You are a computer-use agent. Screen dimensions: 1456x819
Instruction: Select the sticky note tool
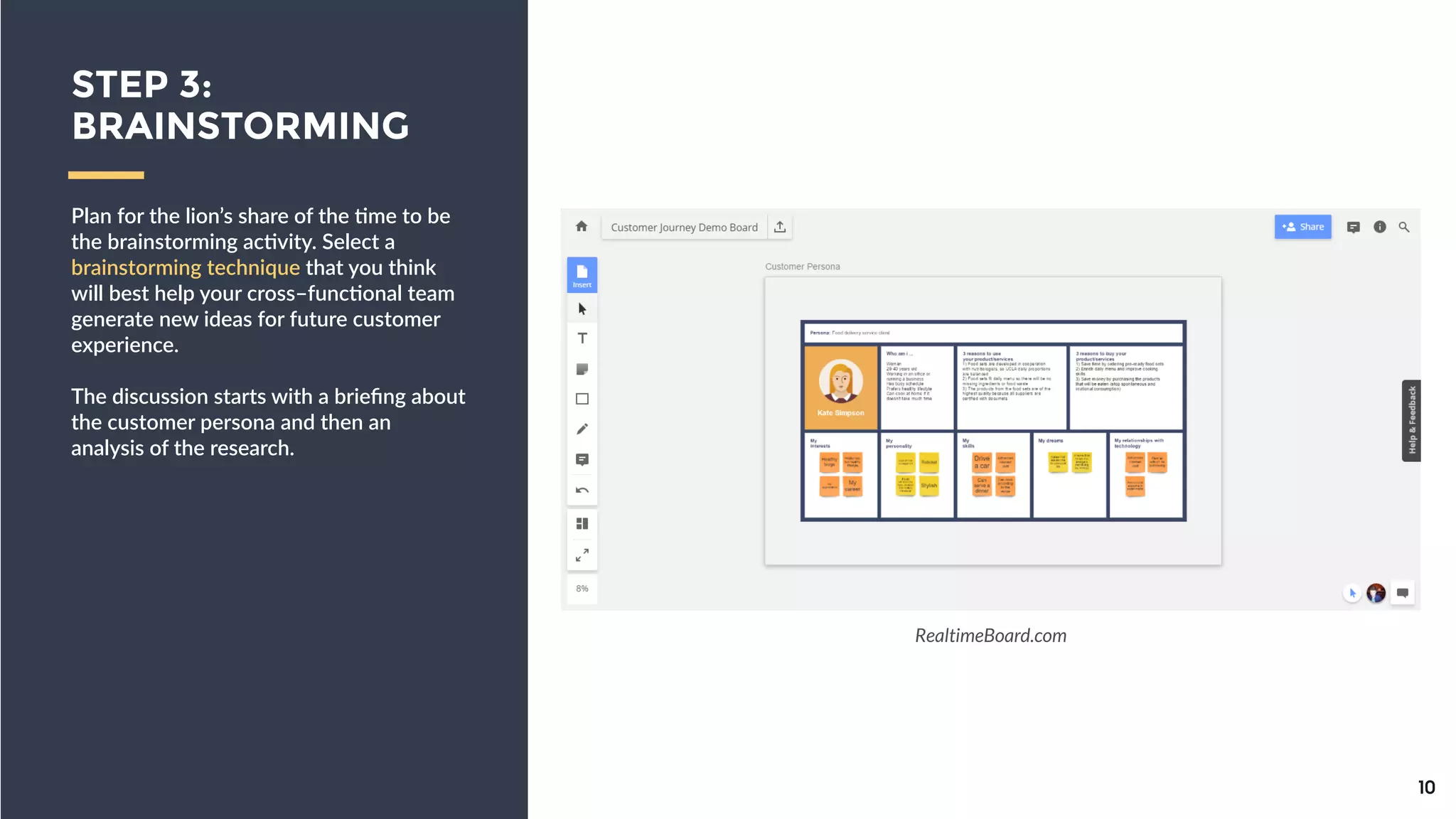[x=582, y=369]
